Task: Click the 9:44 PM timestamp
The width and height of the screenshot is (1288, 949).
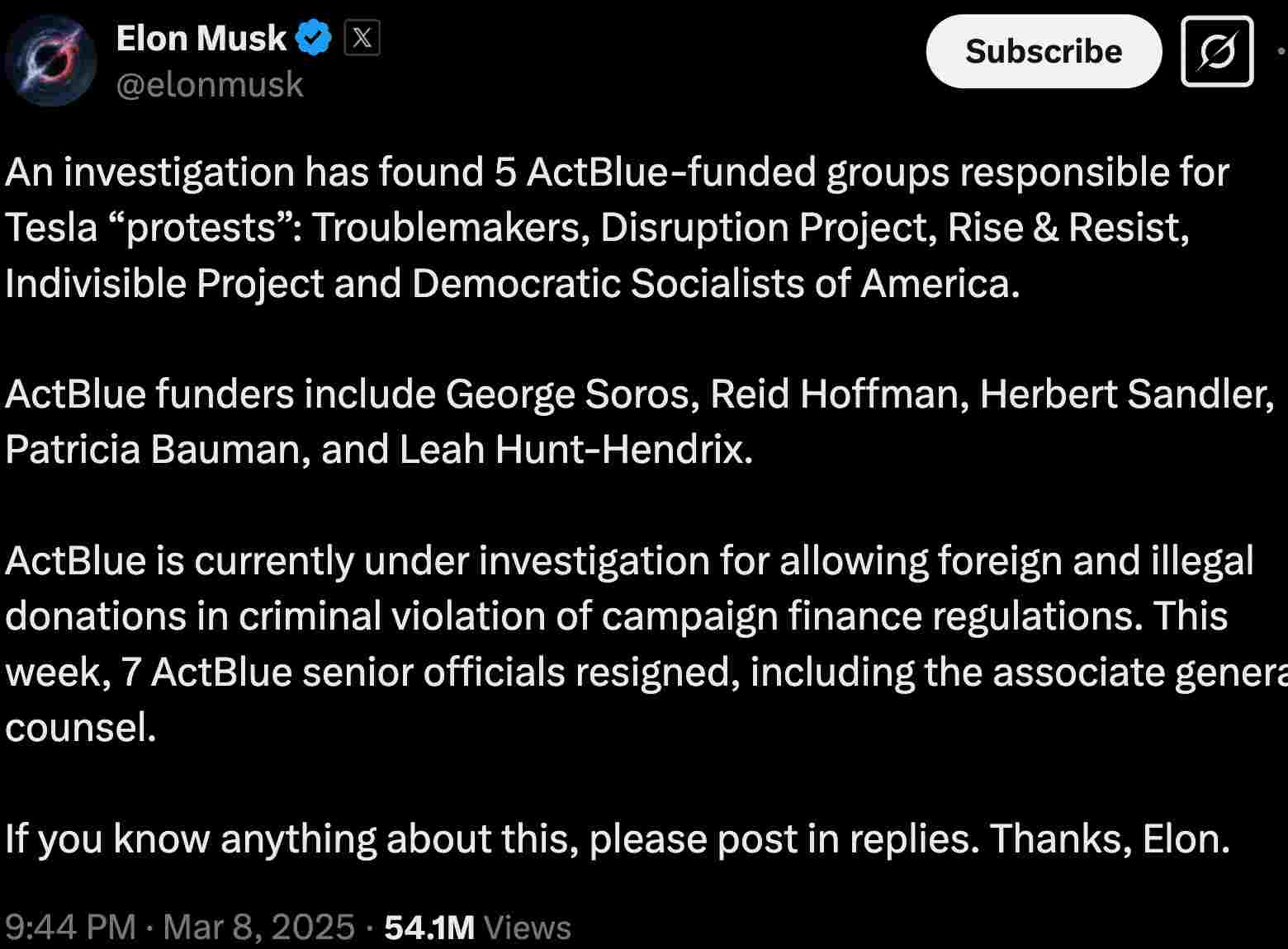Action: click(x=70, y=927)
